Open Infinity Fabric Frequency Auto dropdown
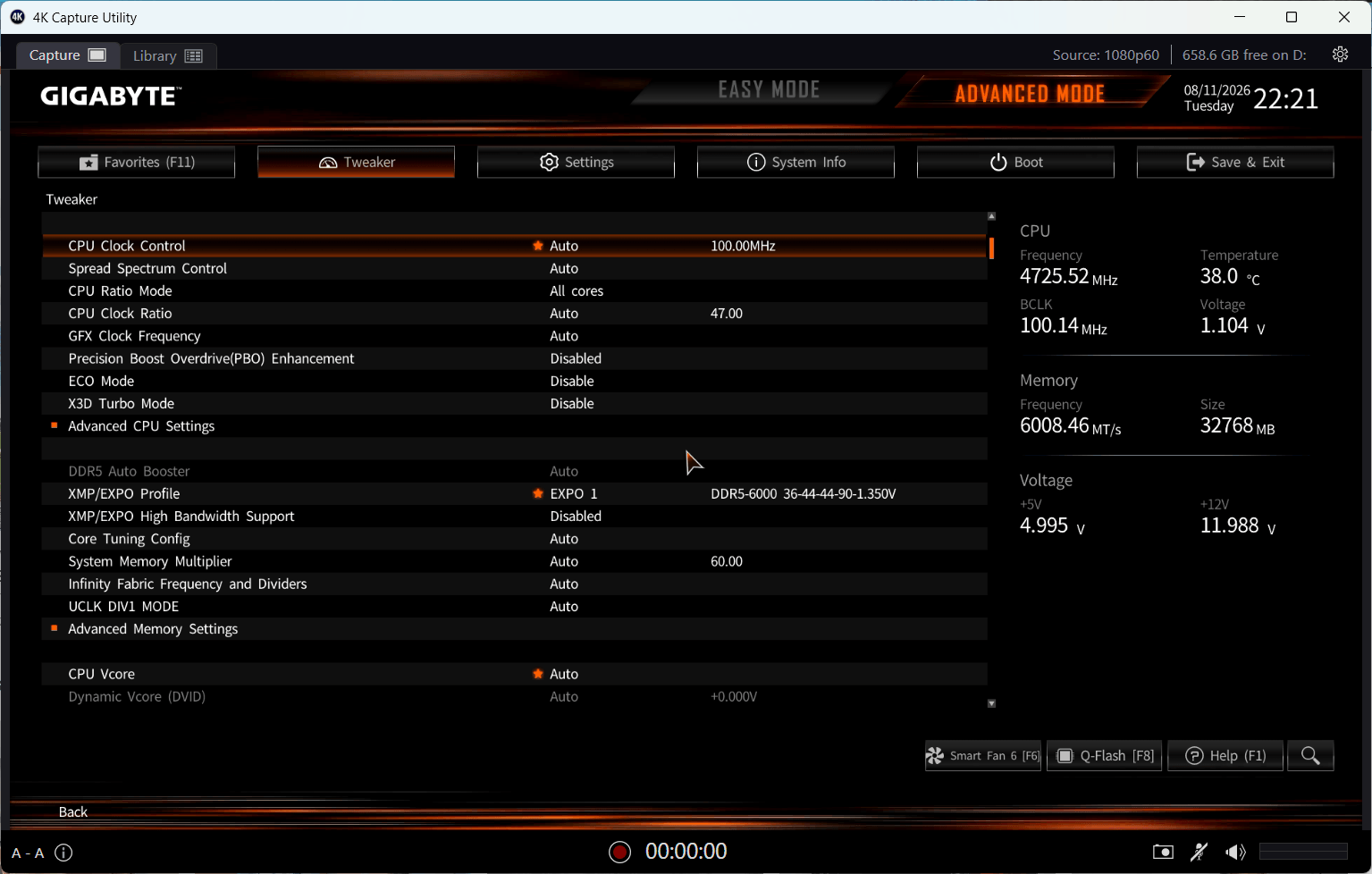Screen dimensions: 1372x874 564,584
